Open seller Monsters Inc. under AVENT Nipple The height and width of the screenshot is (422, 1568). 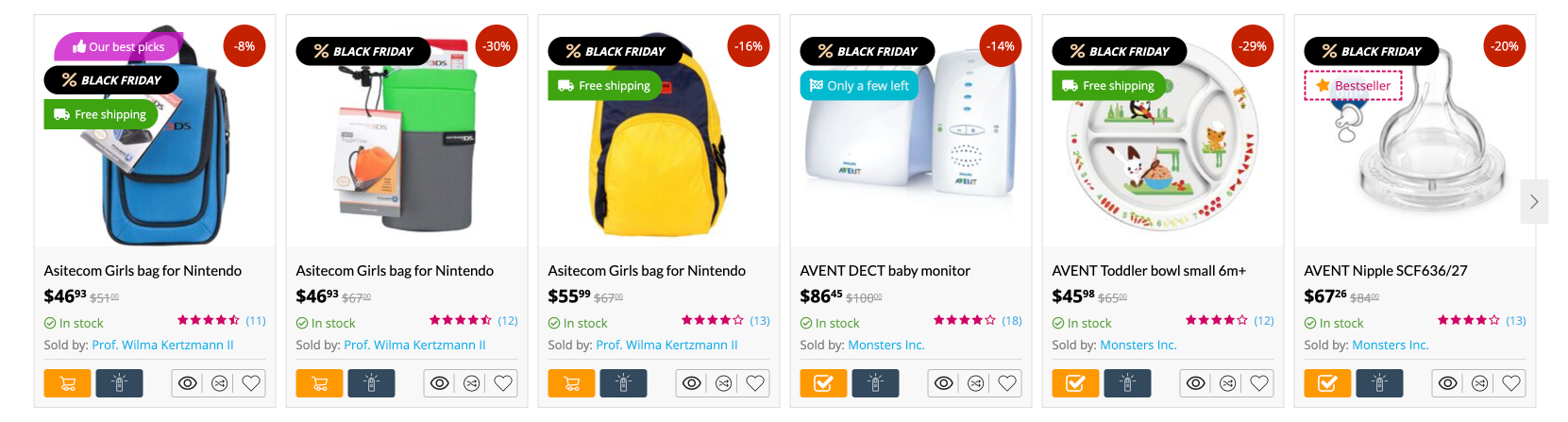pyautogui.click(x=1390, y=346)
